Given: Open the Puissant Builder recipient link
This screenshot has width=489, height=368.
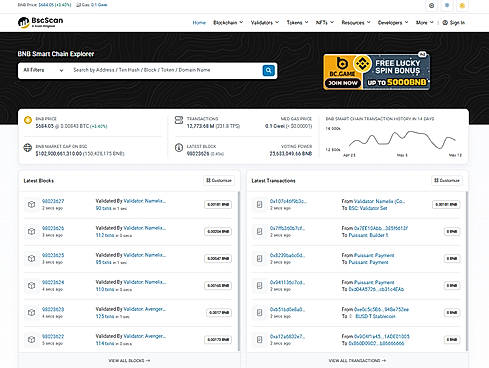Looking at the screenshot, I should (x=368, y=235).
